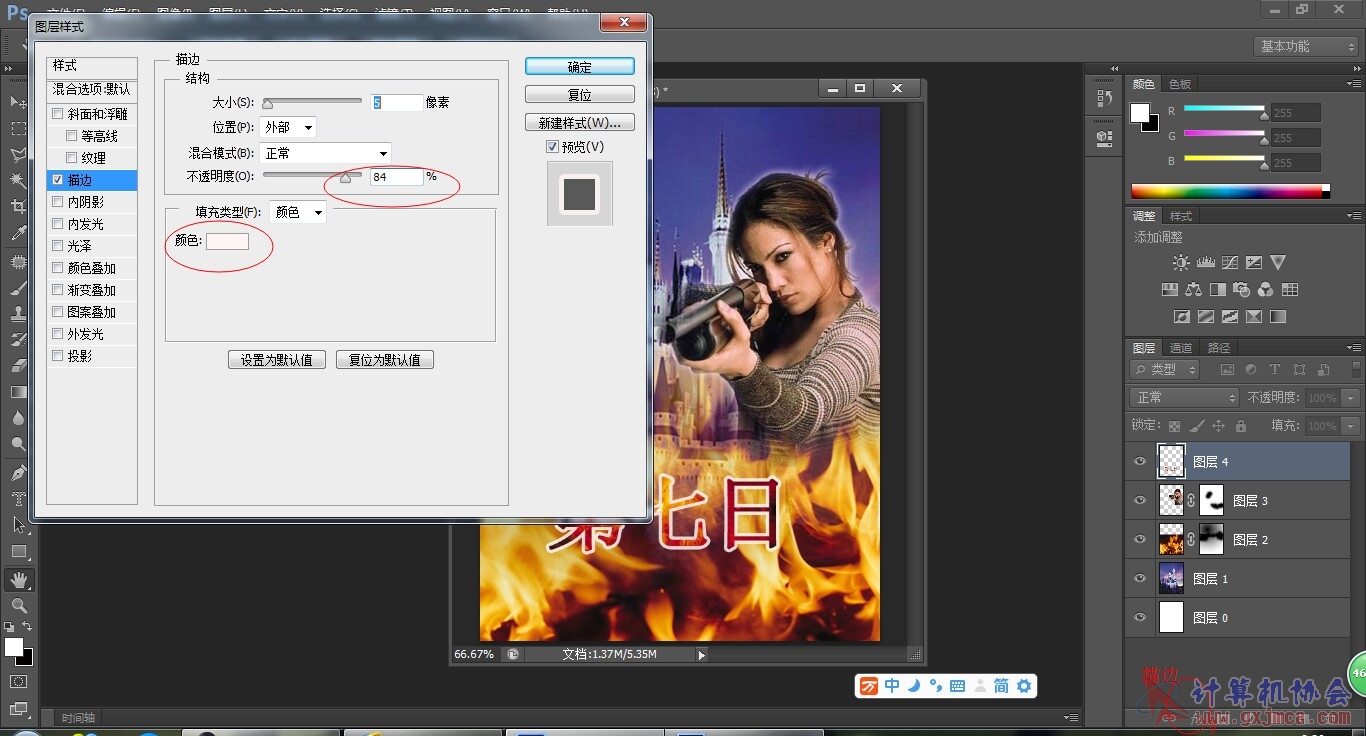The width and height of the screenshot is (1366, 736).
Task: Enable the 投影 checkbox
Action: click(58, 356)
